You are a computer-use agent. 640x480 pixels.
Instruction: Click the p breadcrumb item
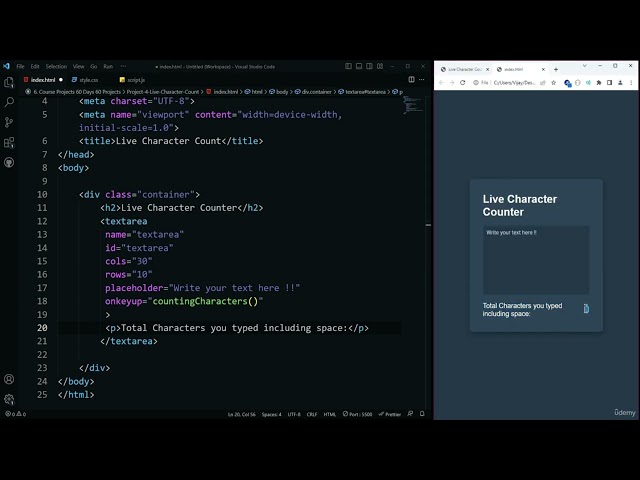point(398,92)
